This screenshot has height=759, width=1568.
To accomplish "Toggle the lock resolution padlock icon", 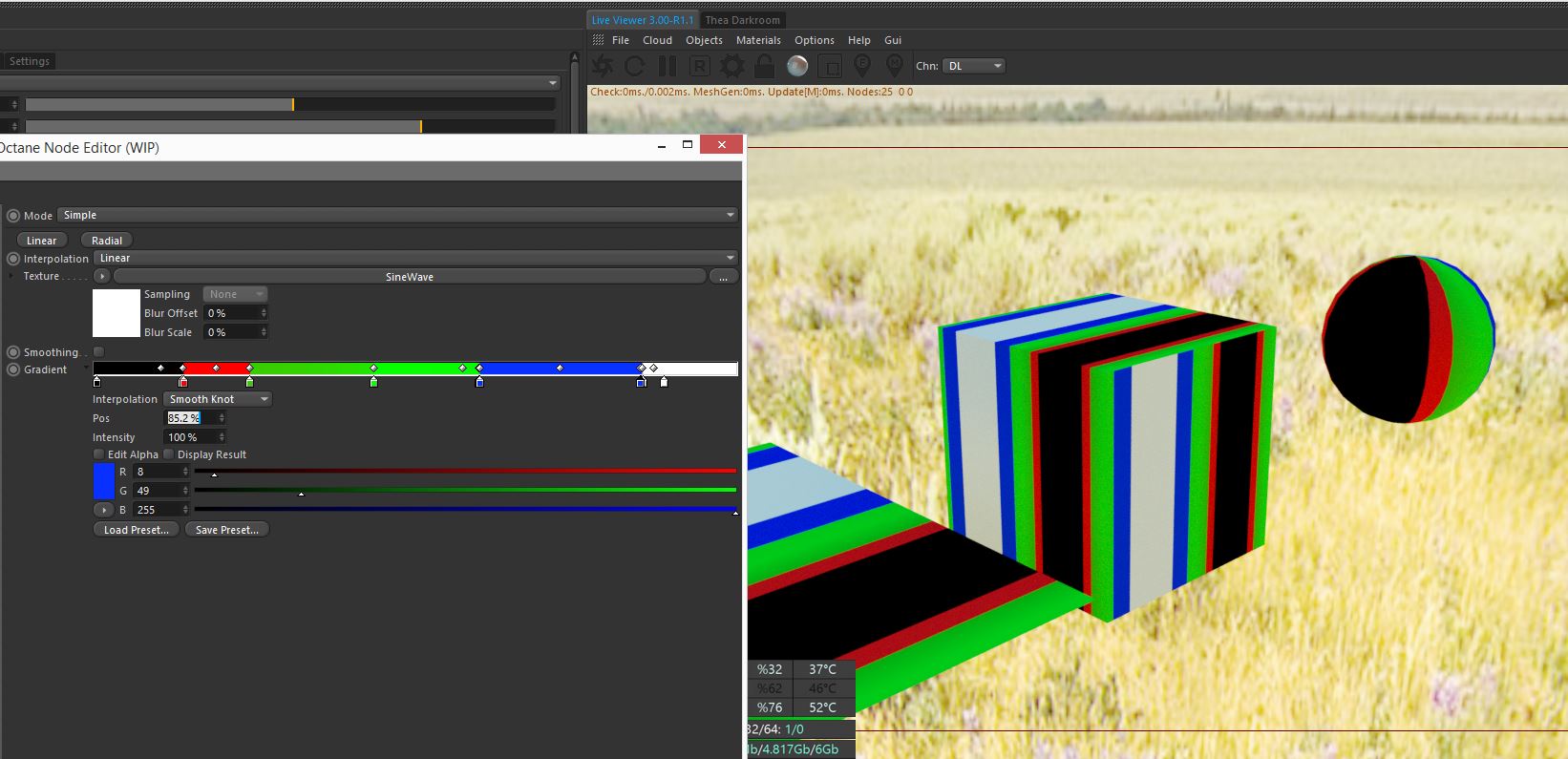I will click(764, 66).
